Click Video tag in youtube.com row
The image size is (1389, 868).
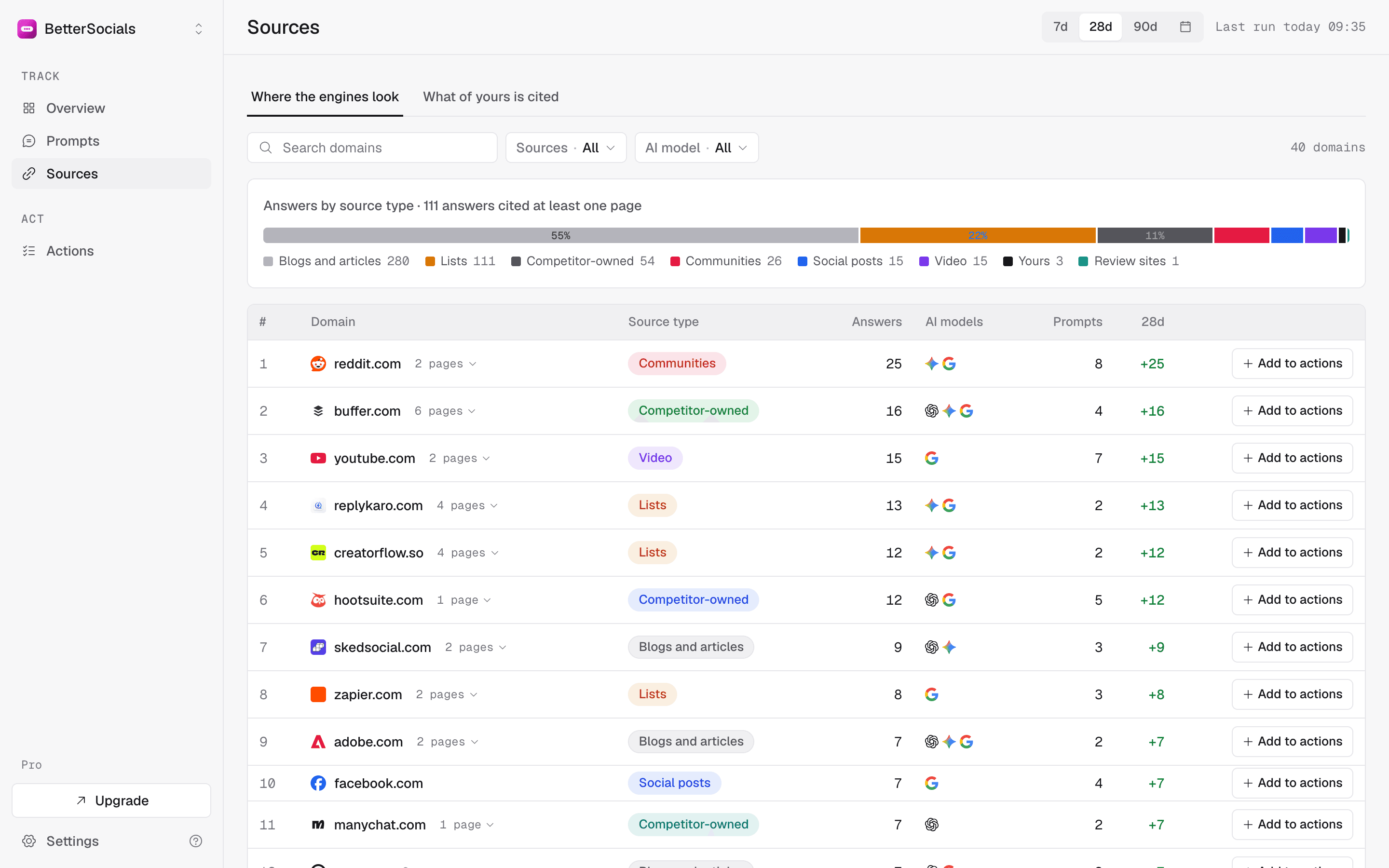(x=655, y=458)
